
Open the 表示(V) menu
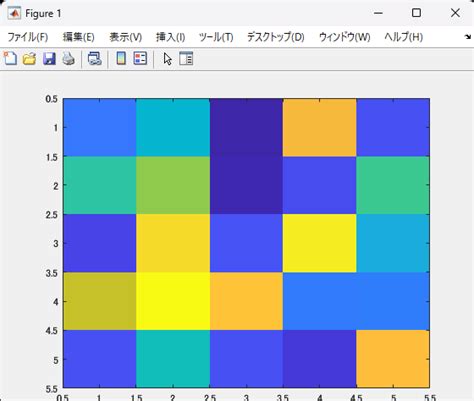click(x=126, y=37)
